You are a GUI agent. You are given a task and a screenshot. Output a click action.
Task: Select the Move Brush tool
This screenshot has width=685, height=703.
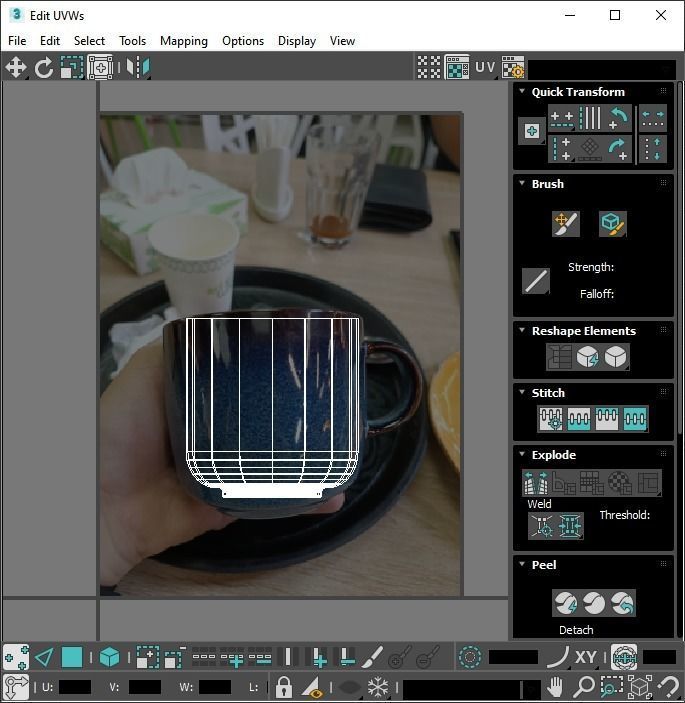(566, 224)
